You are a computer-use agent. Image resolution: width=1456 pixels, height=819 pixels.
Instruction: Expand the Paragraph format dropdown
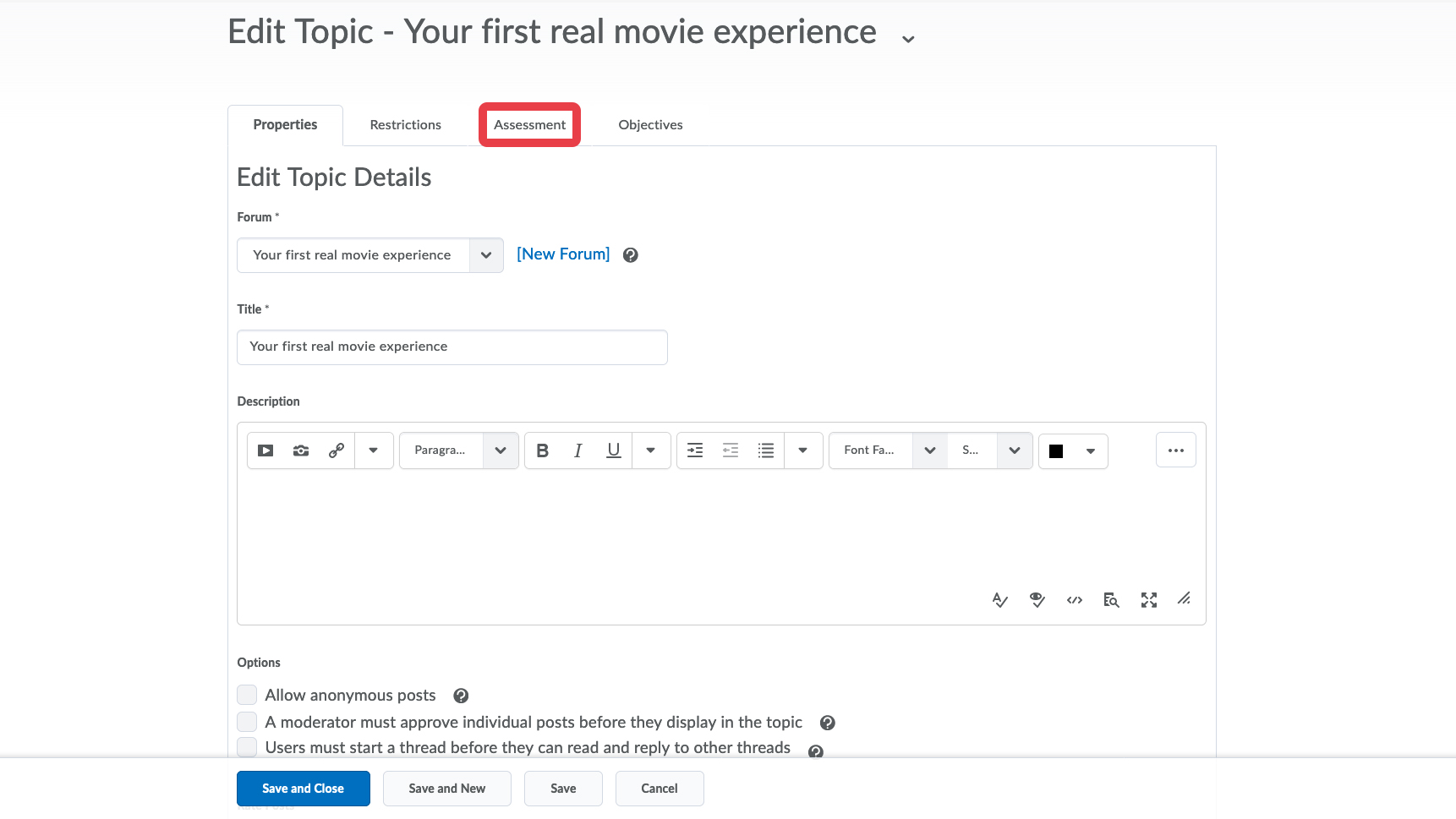[459, 450]
